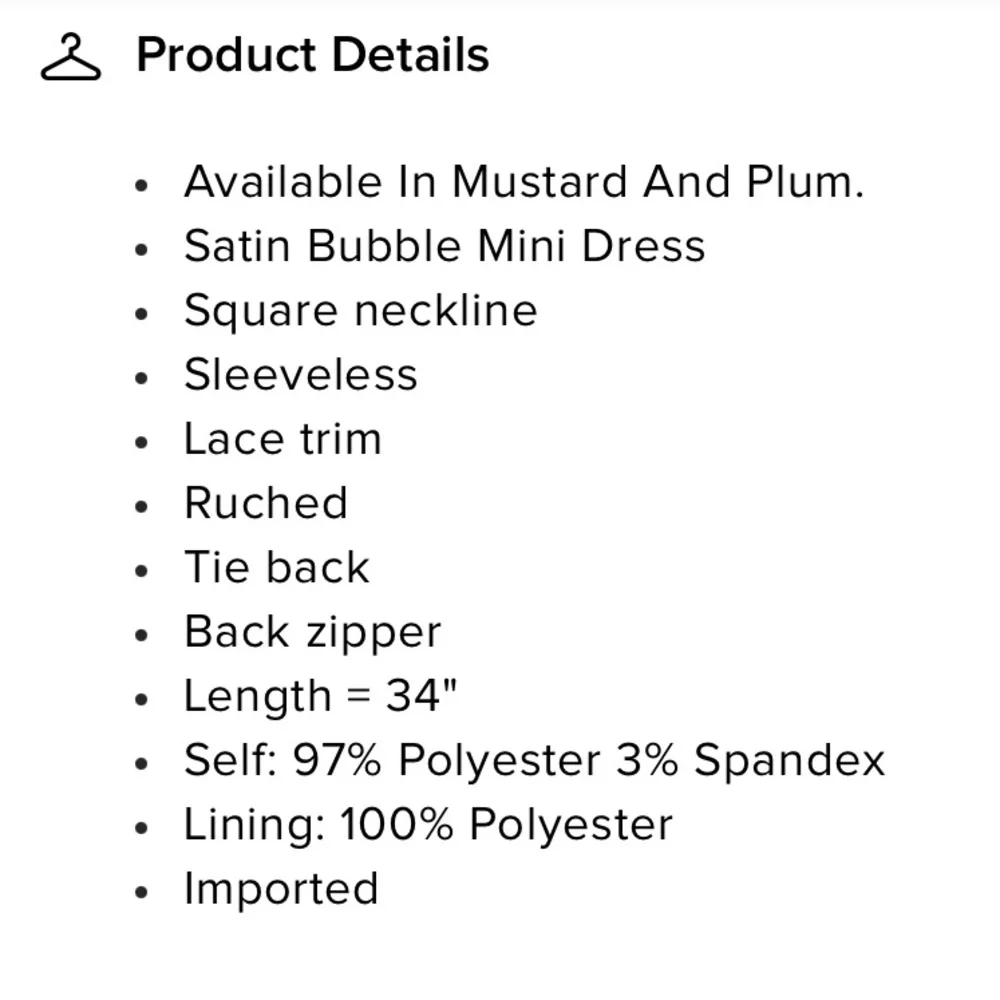This screenshot has width=1000, height=1000.
Task: Click the bullet point before Imported
Action: pyautogui.click(x=142, y=891)
